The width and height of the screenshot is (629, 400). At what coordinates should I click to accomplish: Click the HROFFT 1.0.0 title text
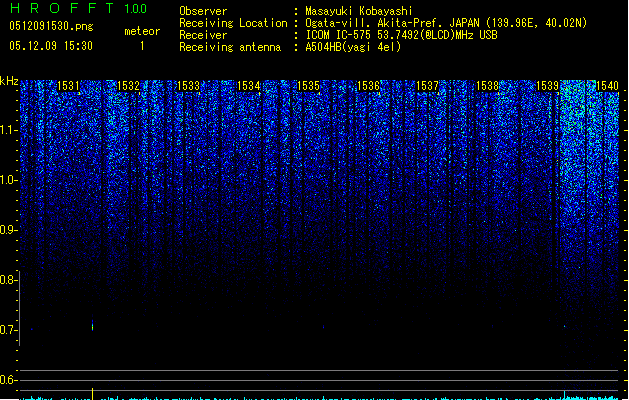click(x=79, y=8)
